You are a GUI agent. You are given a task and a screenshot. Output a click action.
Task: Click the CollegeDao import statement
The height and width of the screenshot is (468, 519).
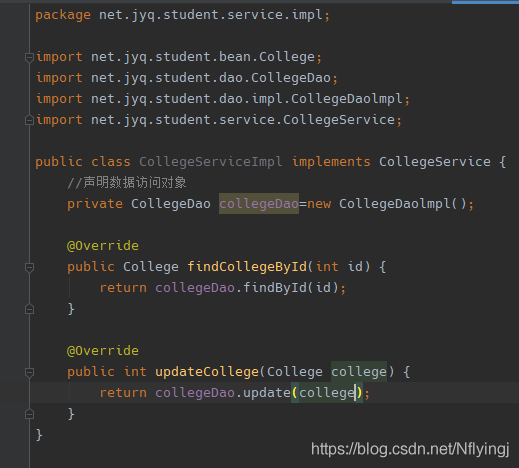coord(187,78)
